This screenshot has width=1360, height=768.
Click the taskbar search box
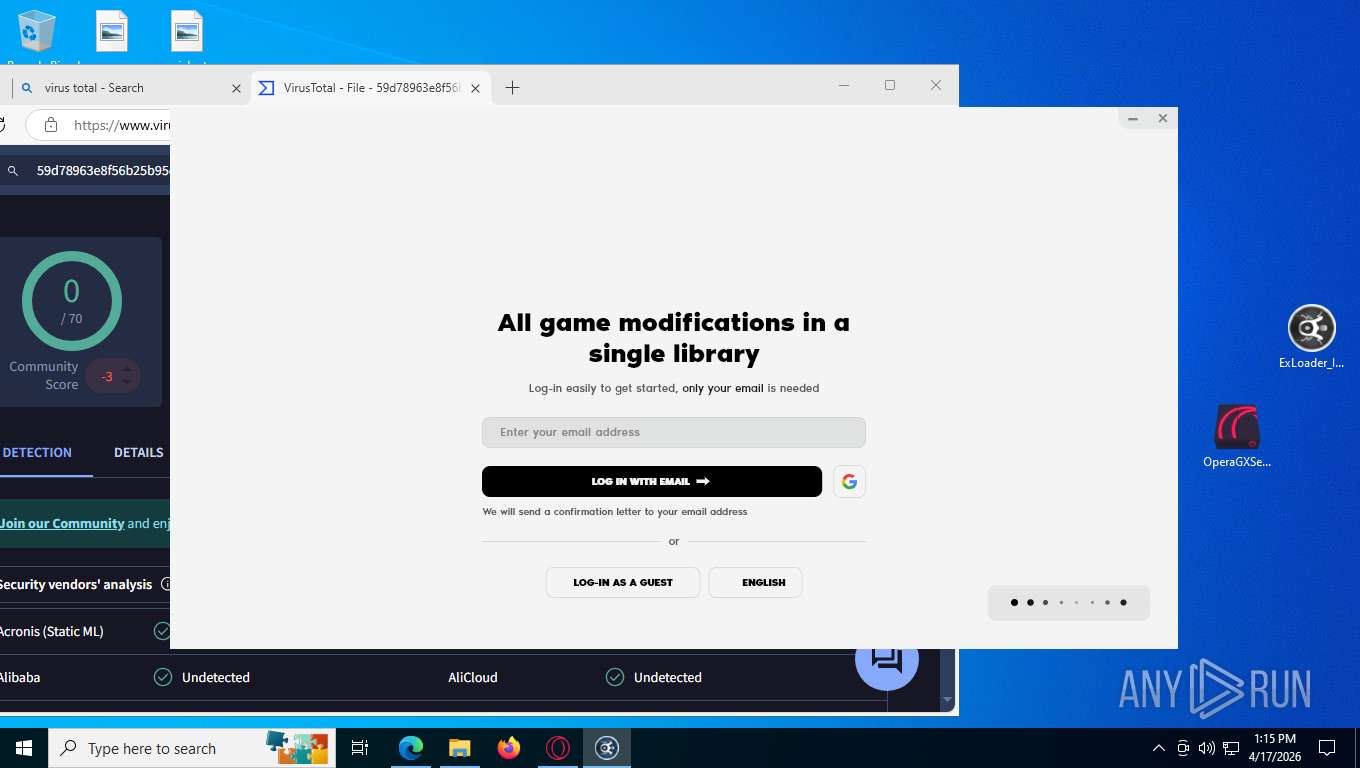click(x=192, y=748)
